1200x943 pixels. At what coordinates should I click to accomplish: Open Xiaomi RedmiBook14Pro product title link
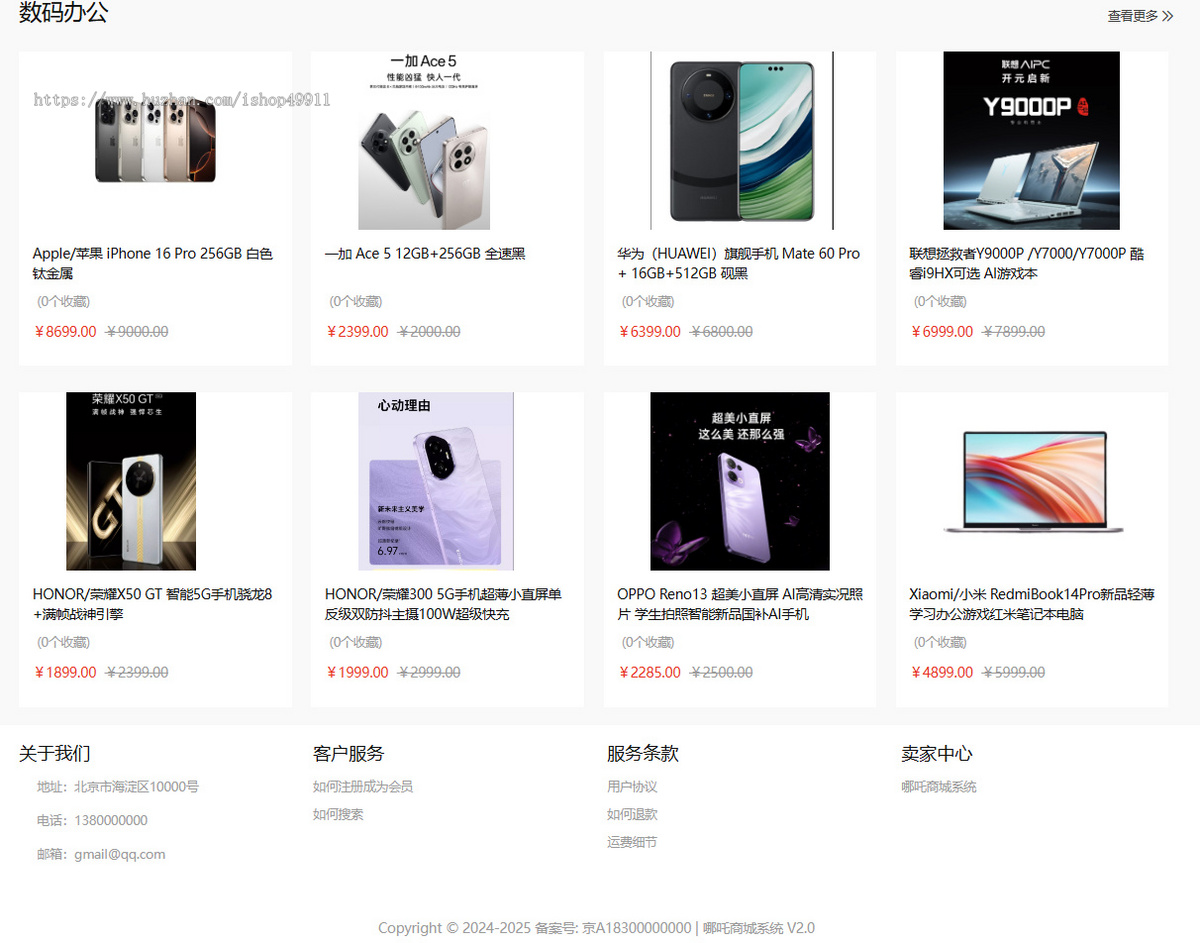coord(1032,604)
